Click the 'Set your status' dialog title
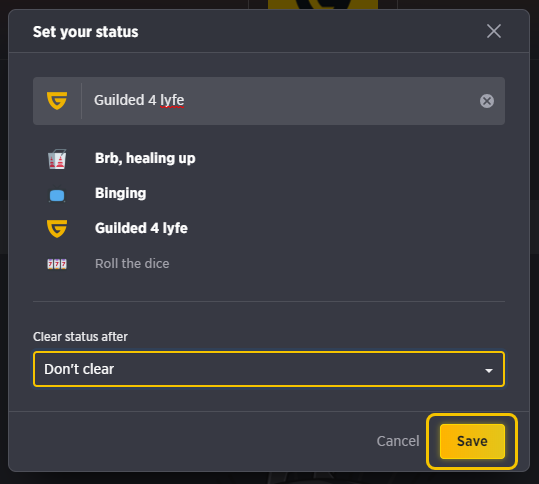The width and height of the screenshot is (539, 484). coord(86,32)
